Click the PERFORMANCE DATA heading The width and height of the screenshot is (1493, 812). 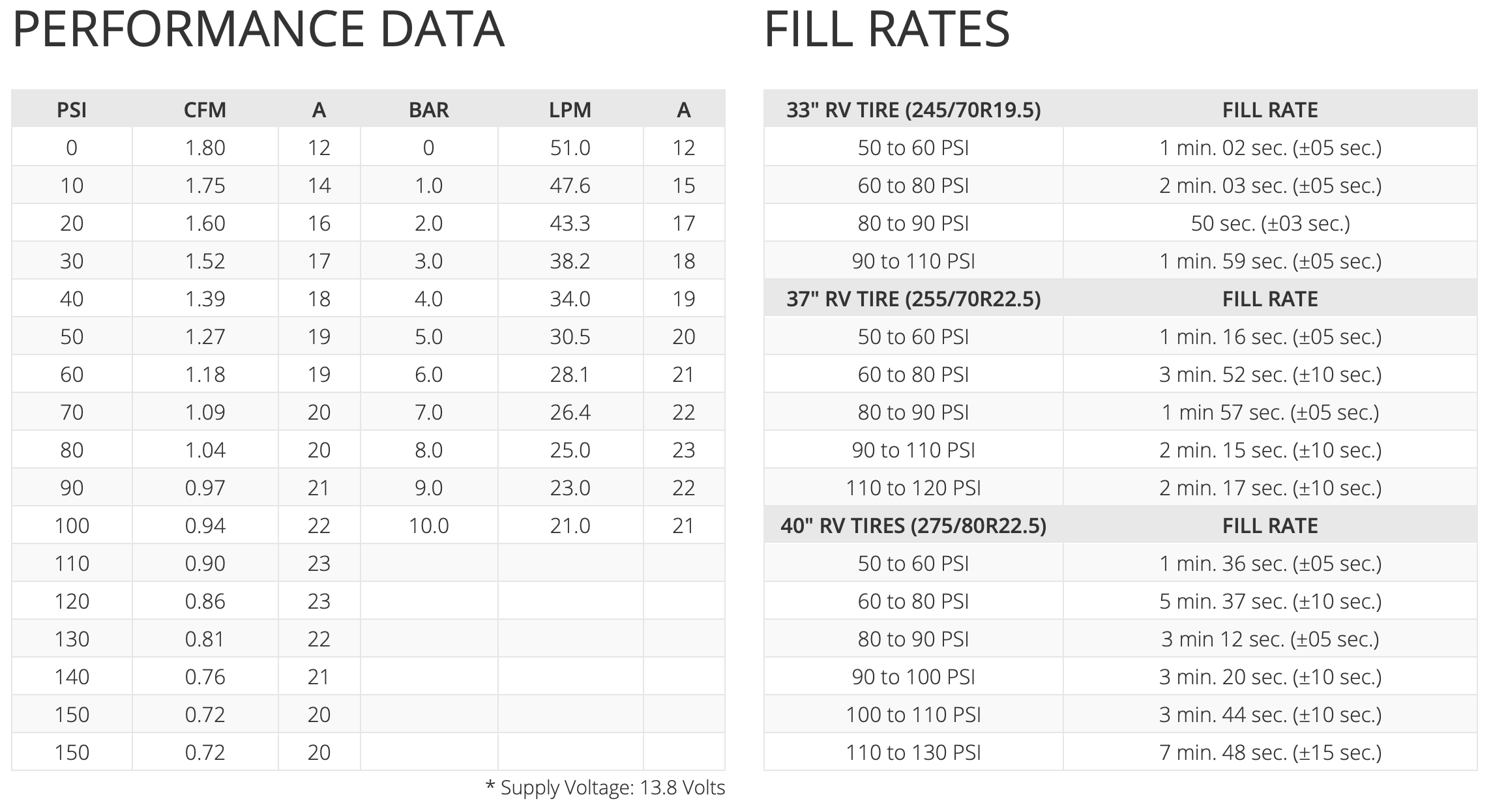tap(258, 29)
